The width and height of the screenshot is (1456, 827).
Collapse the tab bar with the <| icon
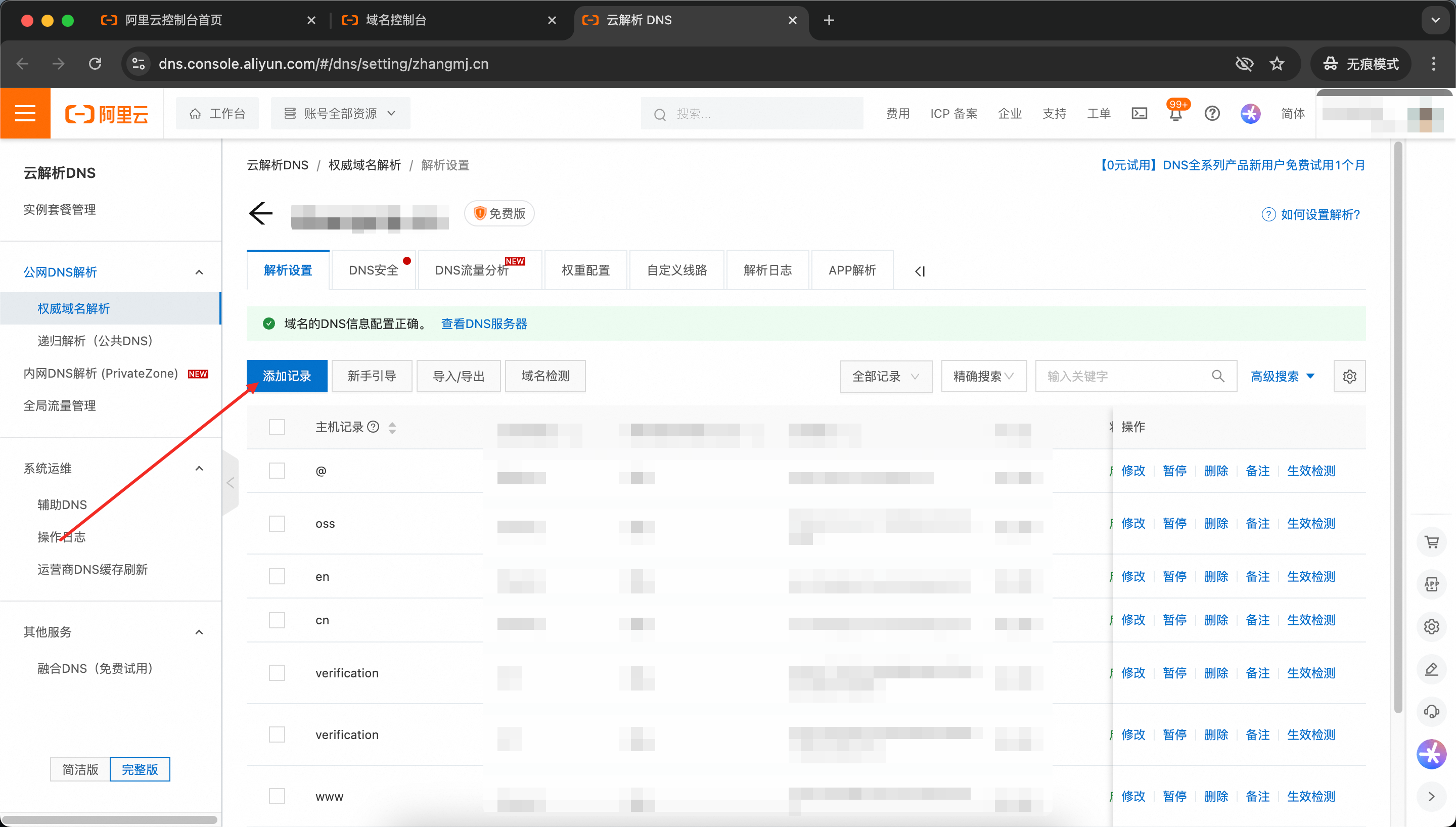click(920, 271)
